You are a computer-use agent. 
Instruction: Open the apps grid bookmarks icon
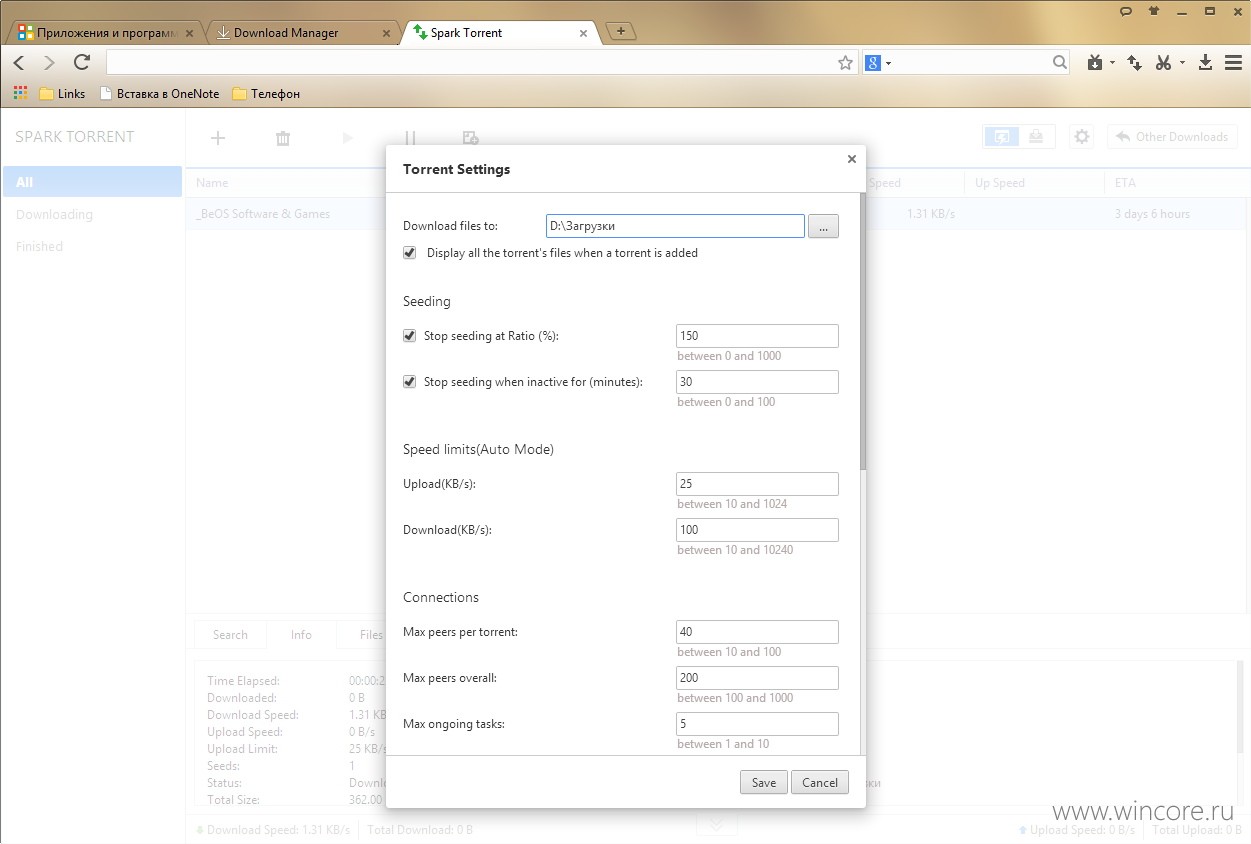[19, 93]
